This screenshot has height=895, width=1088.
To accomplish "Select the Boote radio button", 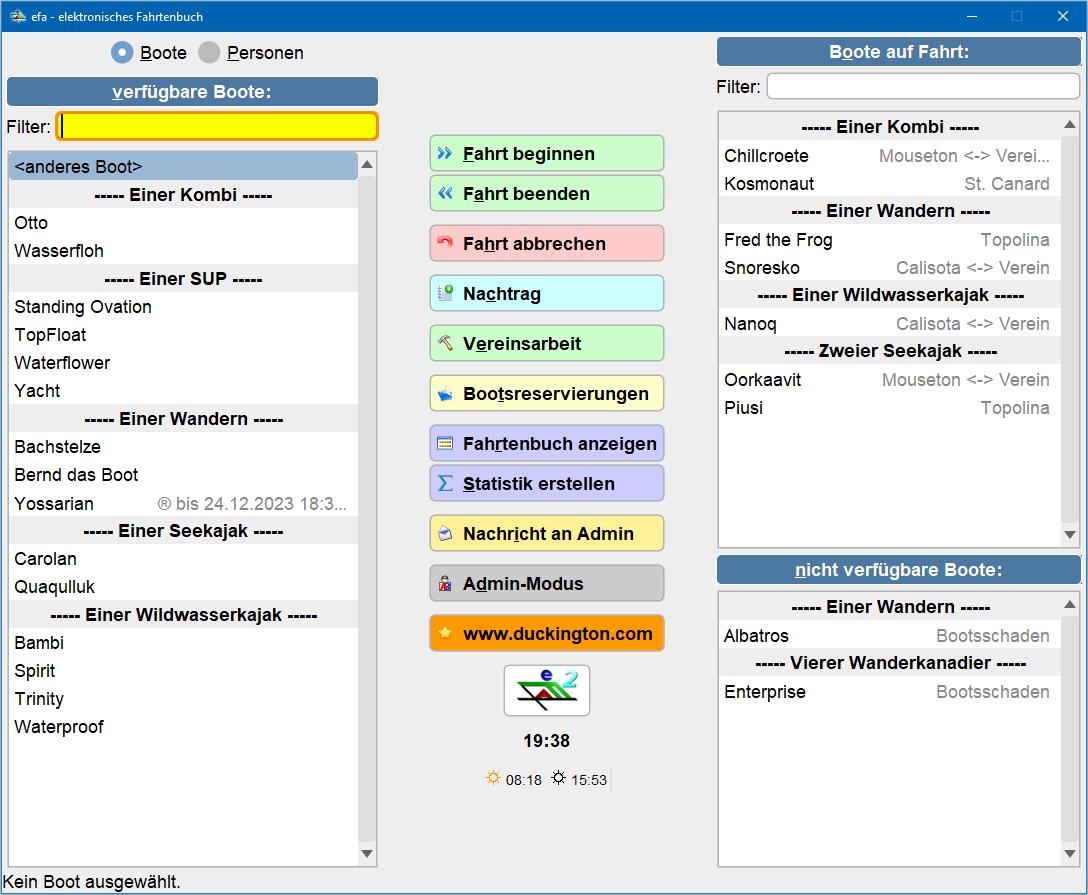I will (122, 53).
